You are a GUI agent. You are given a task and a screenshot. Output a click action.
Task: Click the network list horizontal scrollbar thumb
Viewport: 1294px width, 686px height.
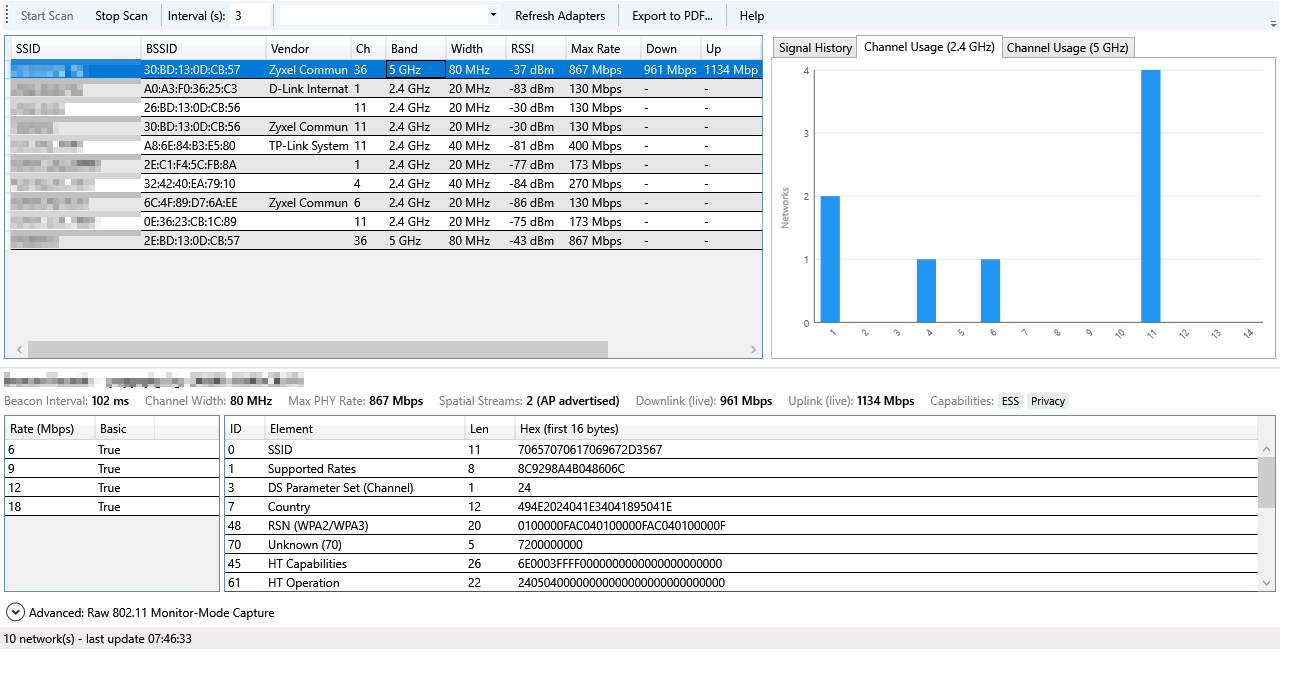click(318, 349)
